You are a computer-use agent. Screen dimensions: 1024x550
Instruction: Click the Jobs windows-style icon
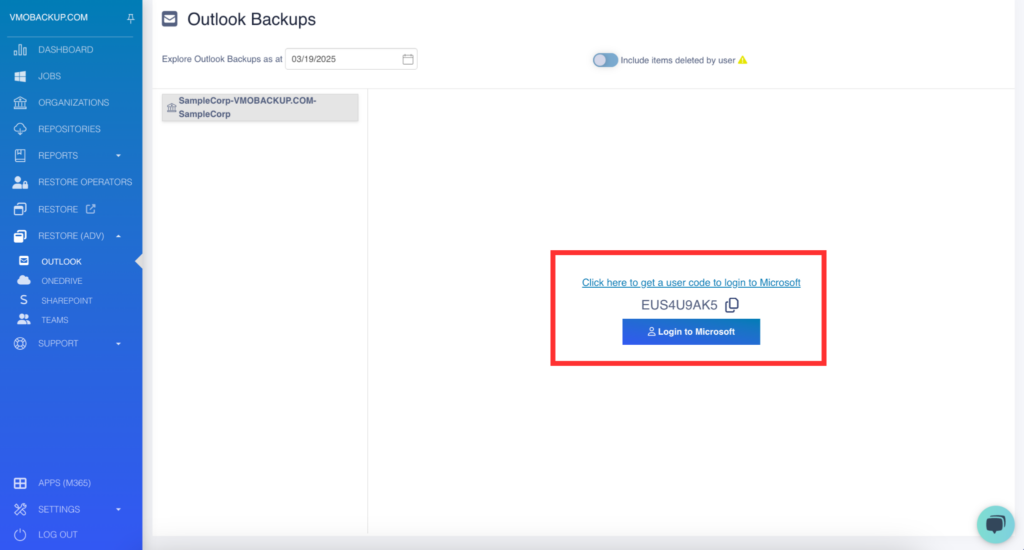click(20, 76)
